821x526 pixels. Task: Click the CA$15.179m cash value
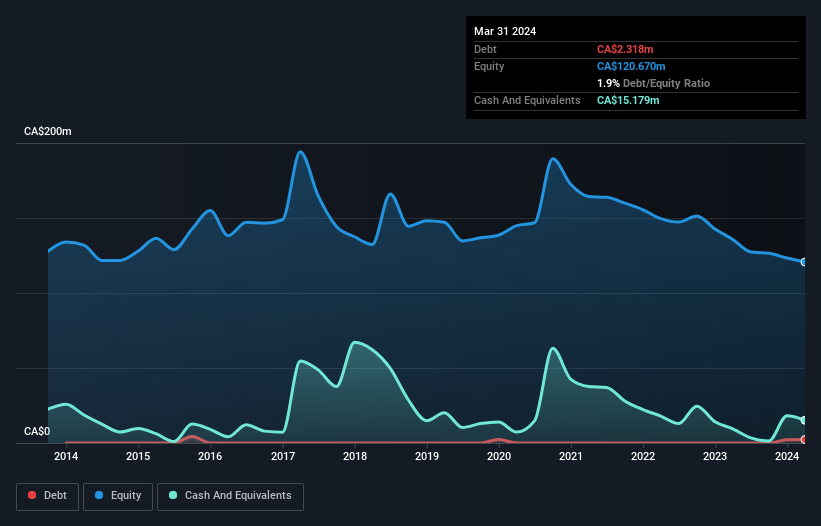coord(628,100)
